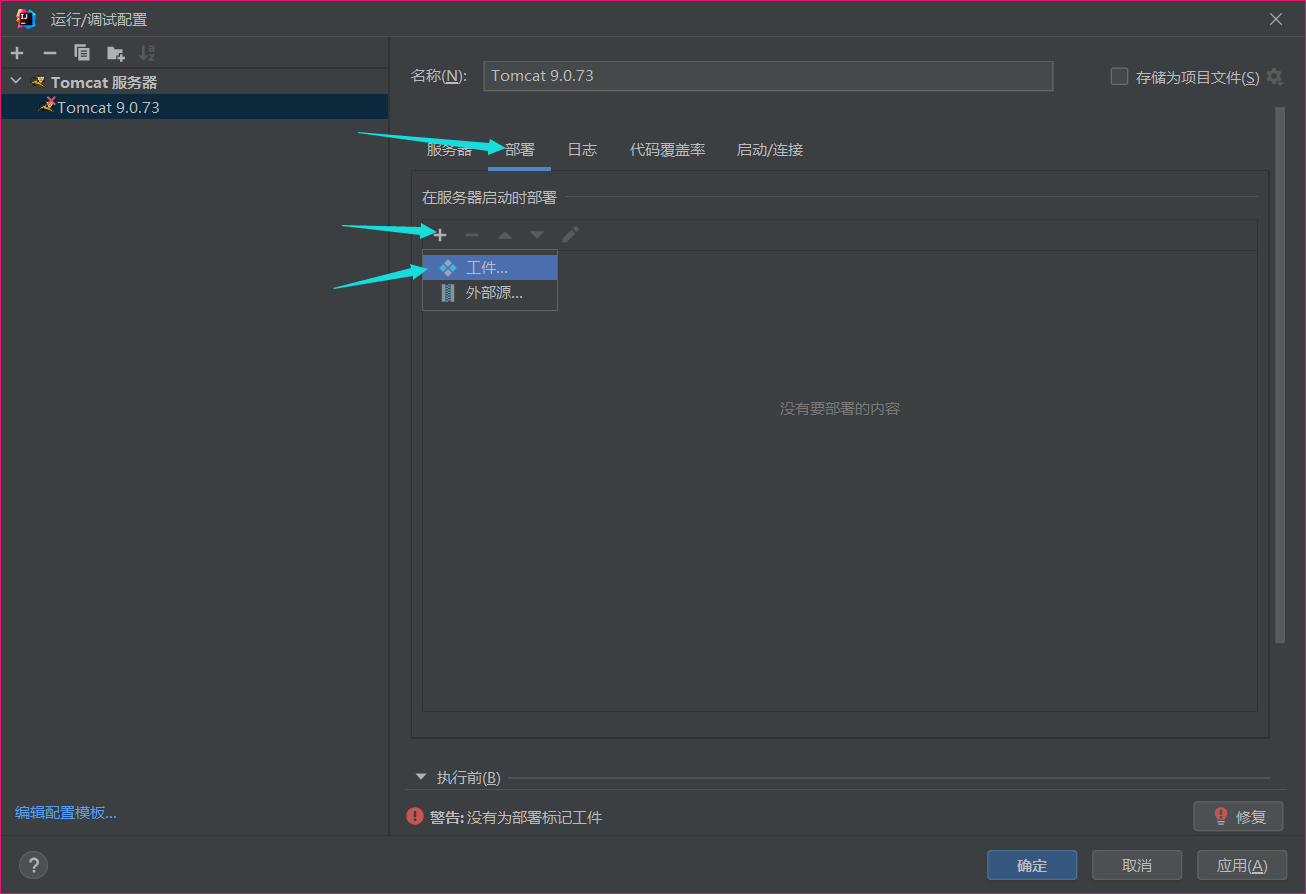This screenshot has width=1306, height=894.
Task: Click the 应用 button
Action: (x=1242, y=865)
